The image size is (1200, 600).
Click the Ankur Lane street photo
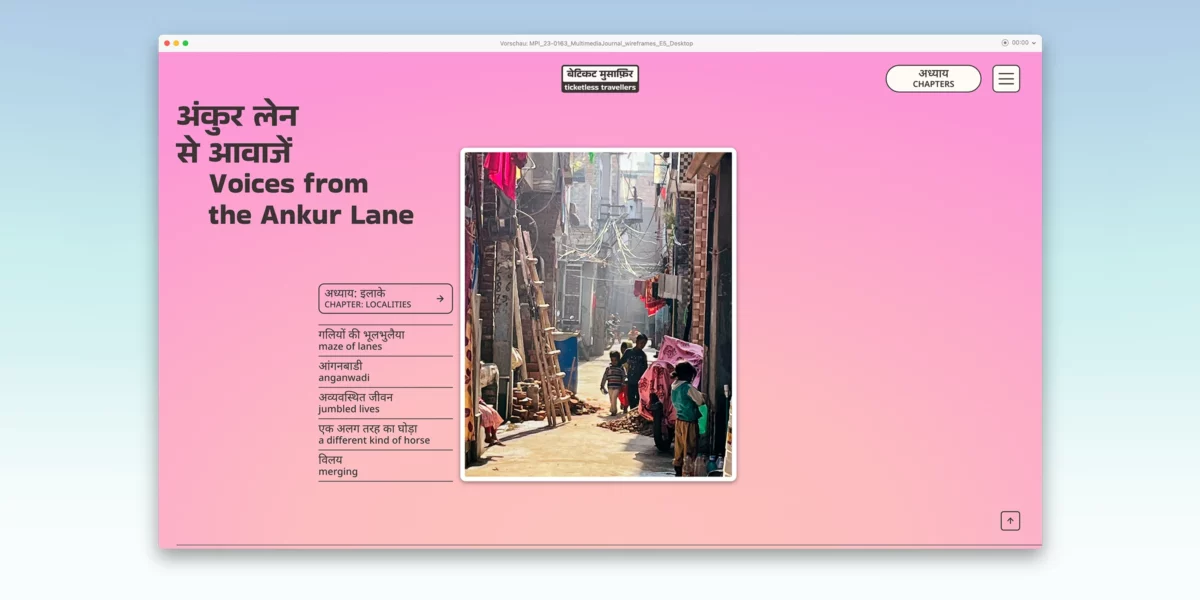point(598,315)
